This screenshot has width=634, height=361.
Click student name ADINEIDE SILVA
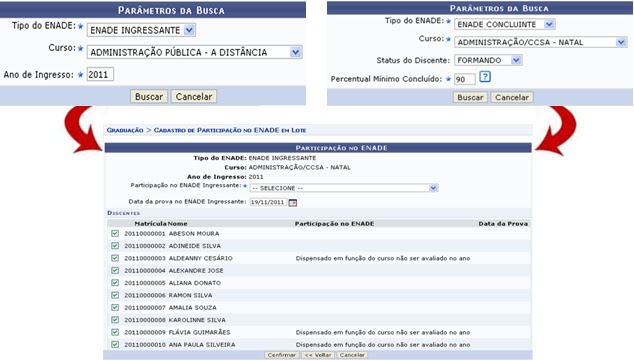pyautogui.click(x=194, y=246)
